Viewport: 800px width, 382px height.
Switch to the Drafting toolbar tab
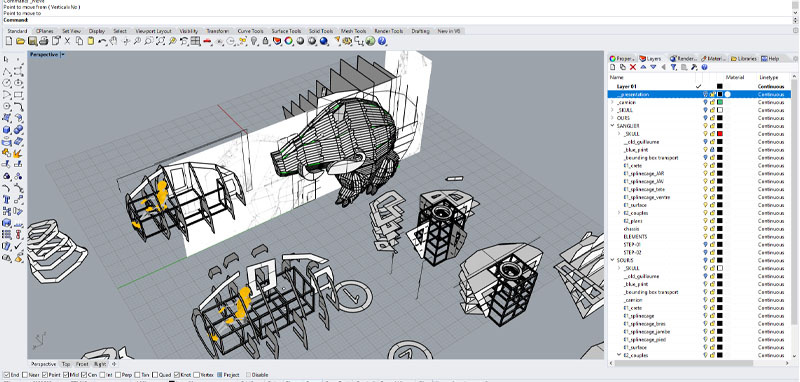click(420, 31)
